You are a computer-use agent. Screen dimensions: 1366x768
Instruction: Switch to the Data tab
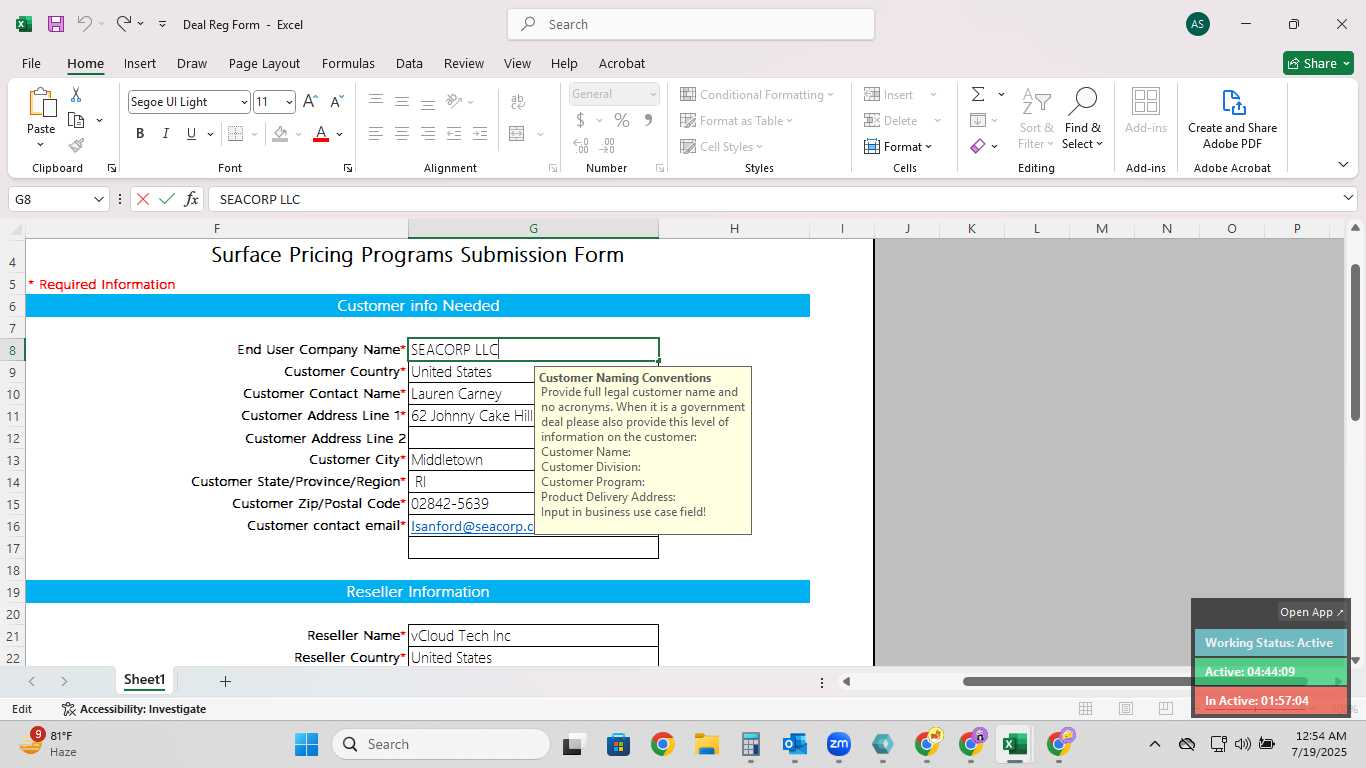409,63
